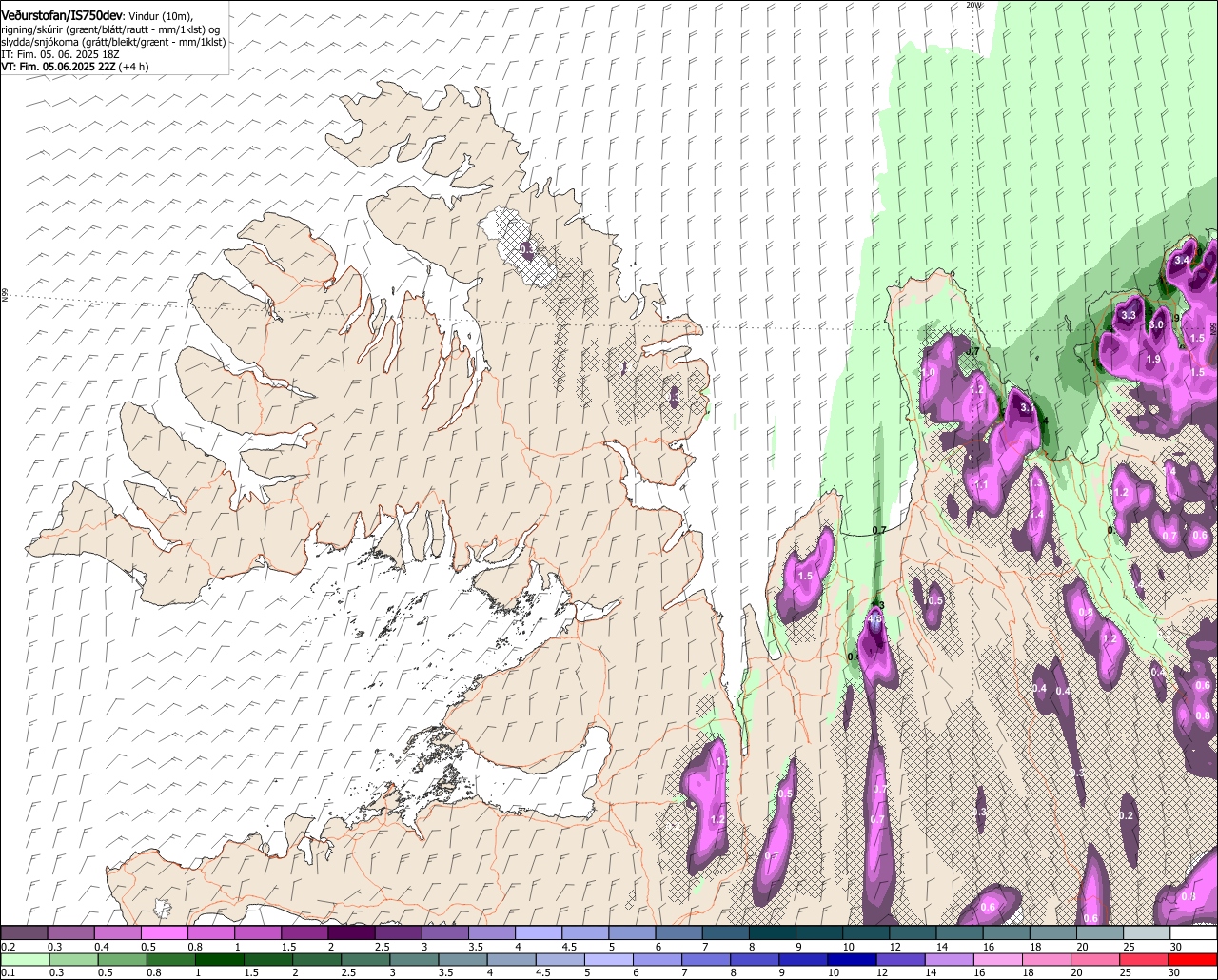Click the 3.4 precipitation value on the map
The width and height of the screenshot is (1218, 980).
click(1182, 260)
